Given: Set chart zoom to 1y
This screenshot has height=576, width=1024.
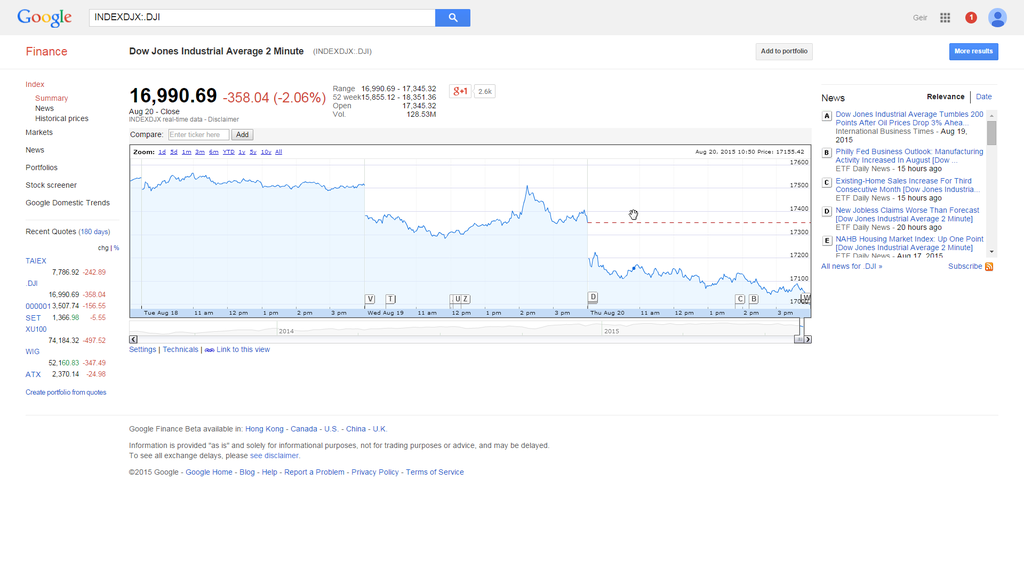Looking at the screenshot, I should pos(242,152).
